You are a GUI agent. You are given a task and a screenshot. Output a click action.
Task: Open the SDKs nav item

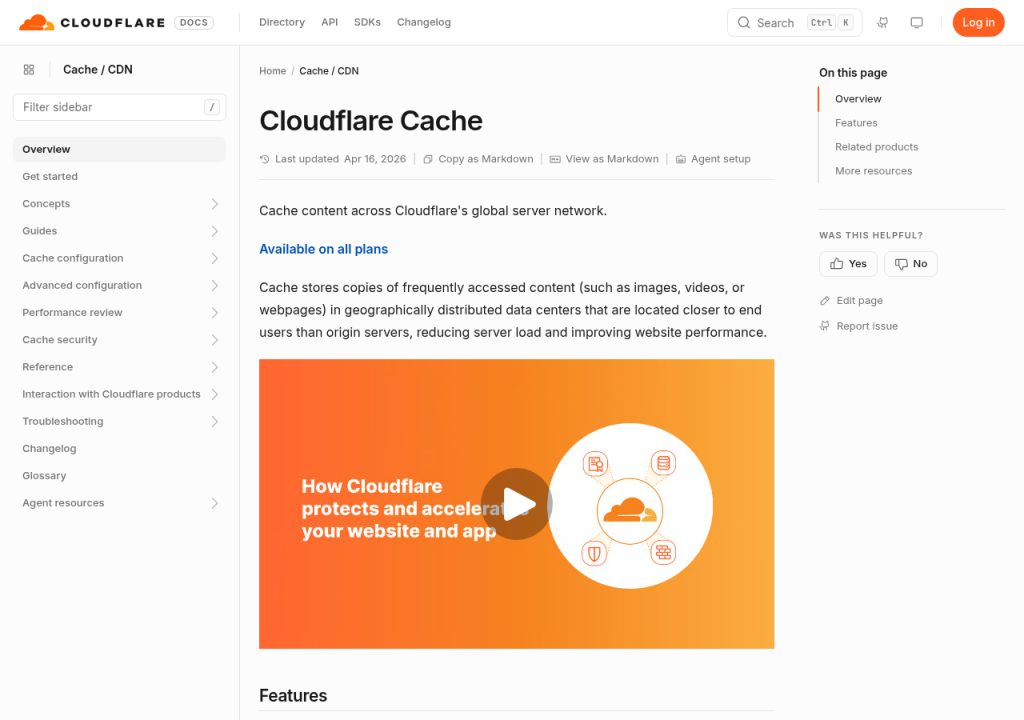click(x=367, y=22)
